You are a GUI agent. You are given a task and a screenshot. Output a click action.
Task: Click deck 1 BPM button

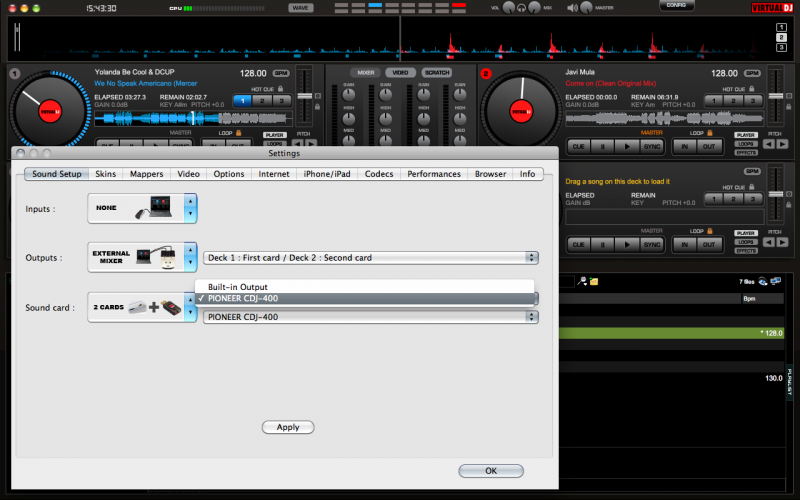click(281, 73)
